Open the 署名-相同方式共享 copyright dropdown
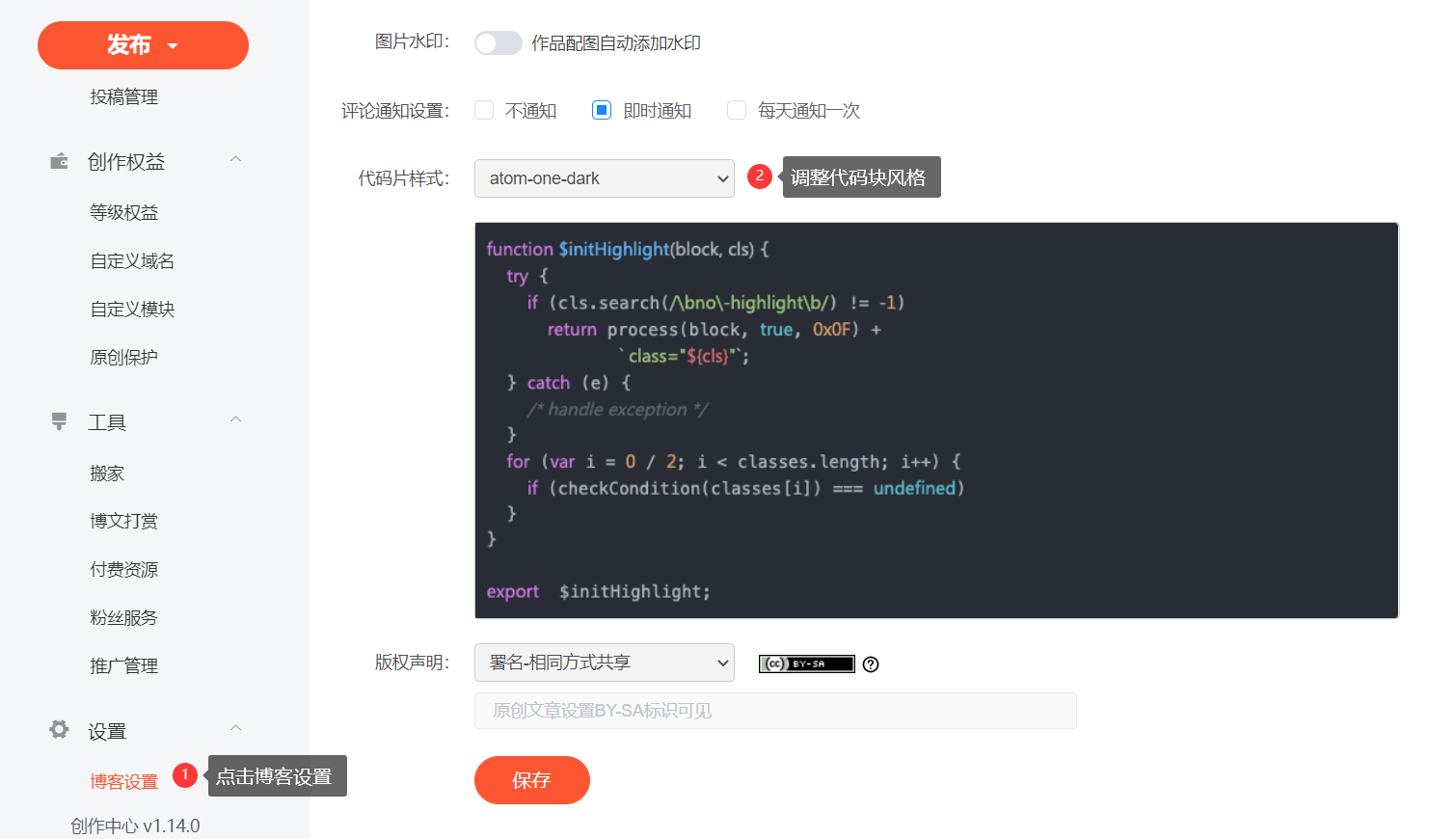This screenshot has width=1456, height=839. coord(604,663)
